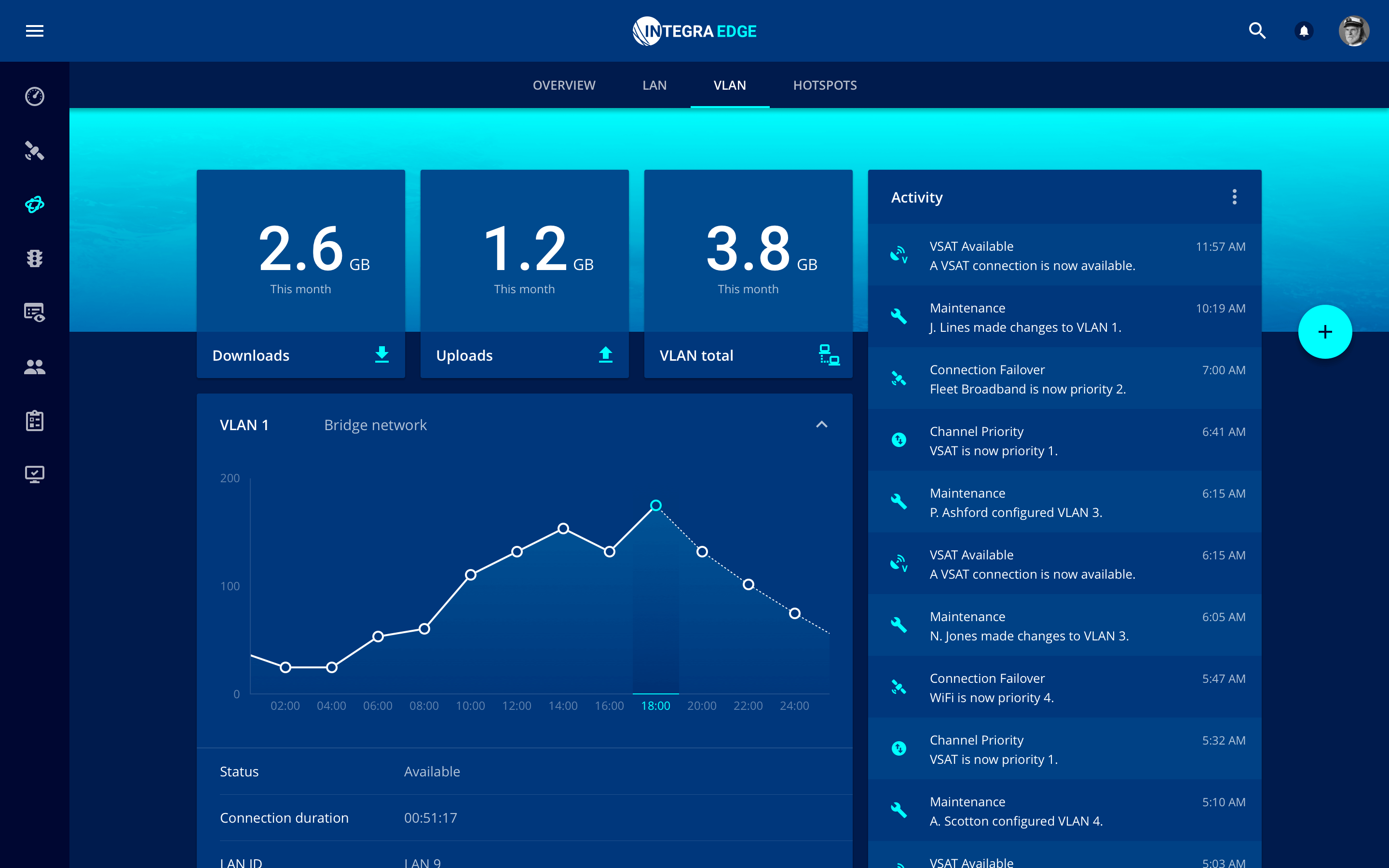Viewport: 1389px width, 868px height.
Task: Switch to the HOTSPOTS tab
Action: point(825,85)
